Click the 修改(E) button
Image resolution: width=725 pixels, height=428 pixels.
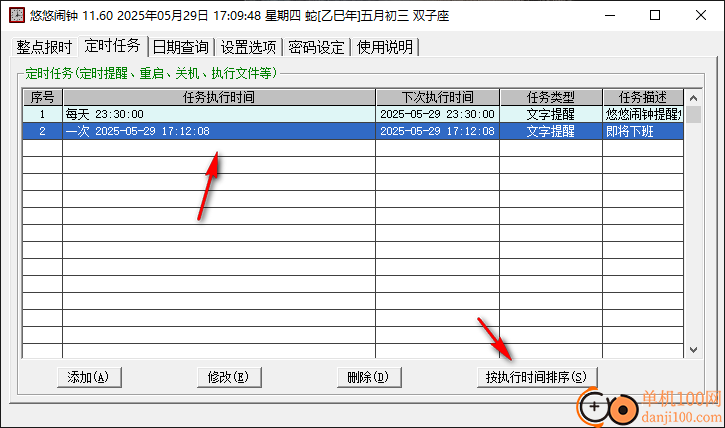[229, 377]
